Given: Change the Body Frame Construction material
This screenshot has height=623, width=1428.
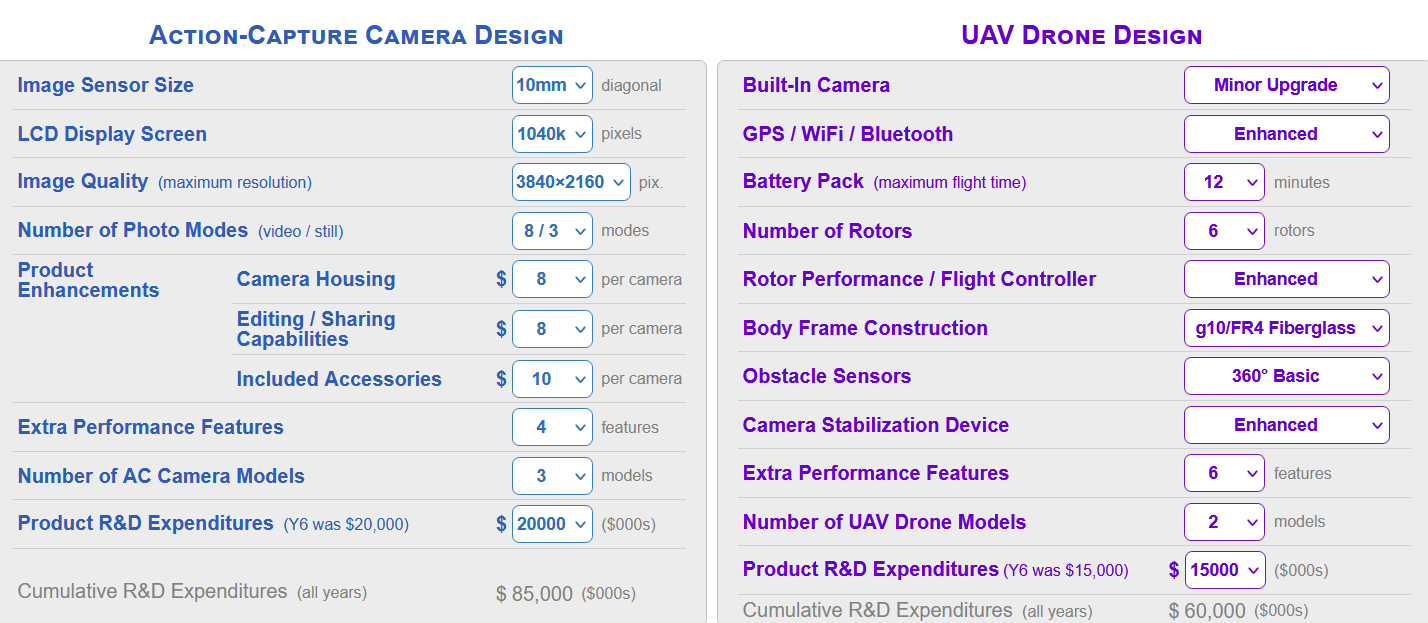Looking at the screenshot, I should click(x=1286, y=328).
